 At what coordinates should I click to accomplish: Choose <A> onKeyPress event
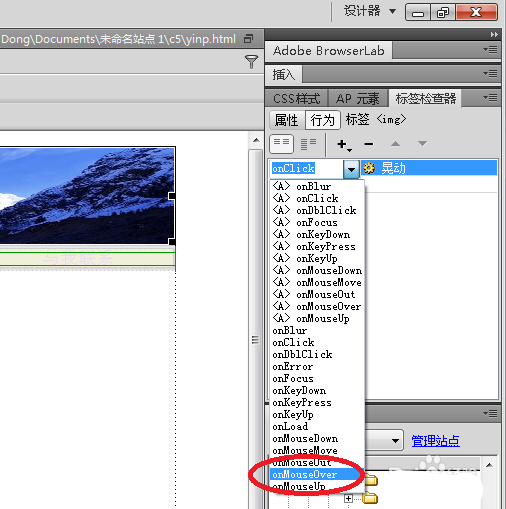pyautogui.click(x=317, y=246)
